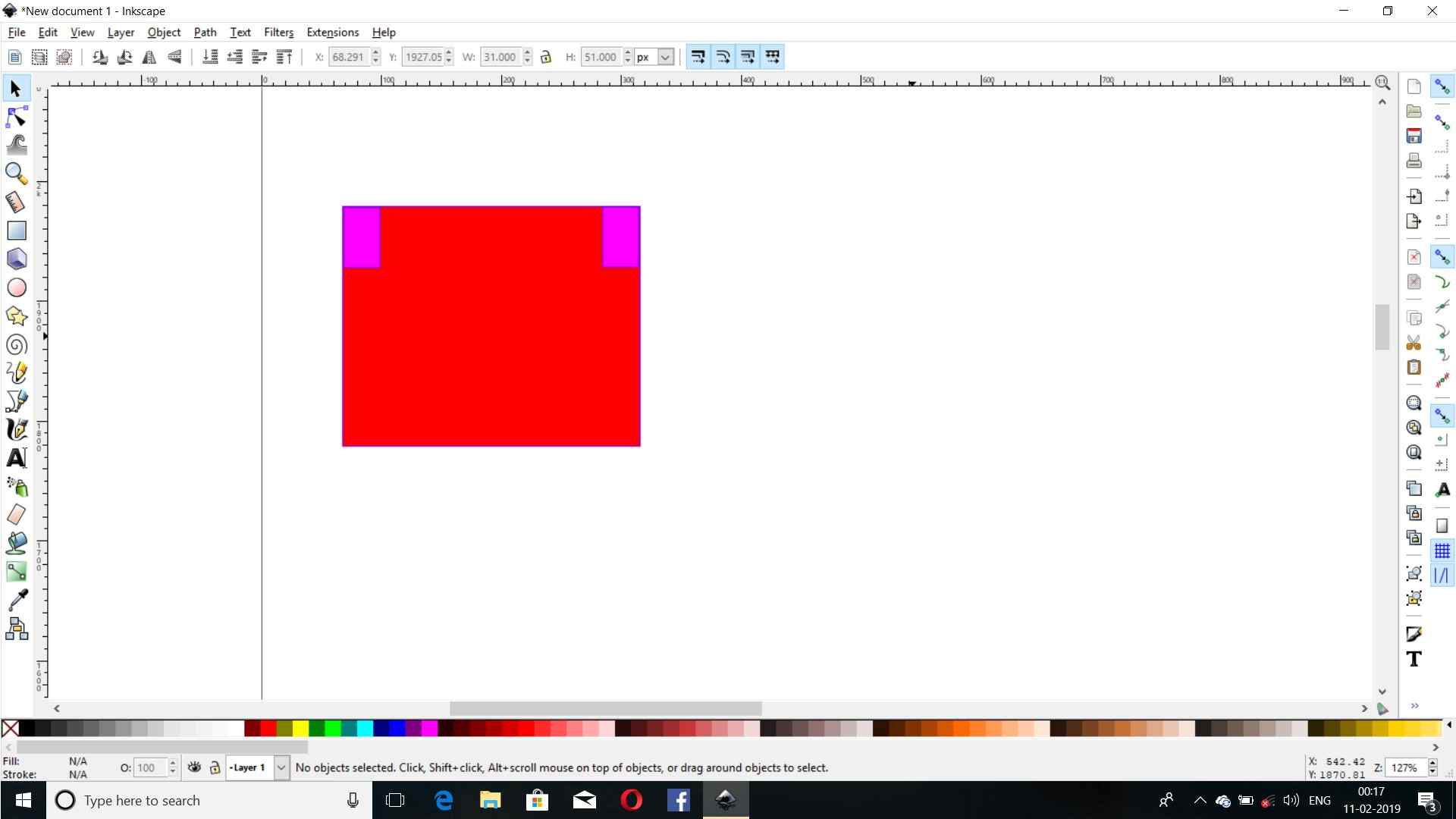Image resolution: width=1456 pixels, height=819 pixels.
Task: Pick the Star and polygon tool
Action: (16, 316)
